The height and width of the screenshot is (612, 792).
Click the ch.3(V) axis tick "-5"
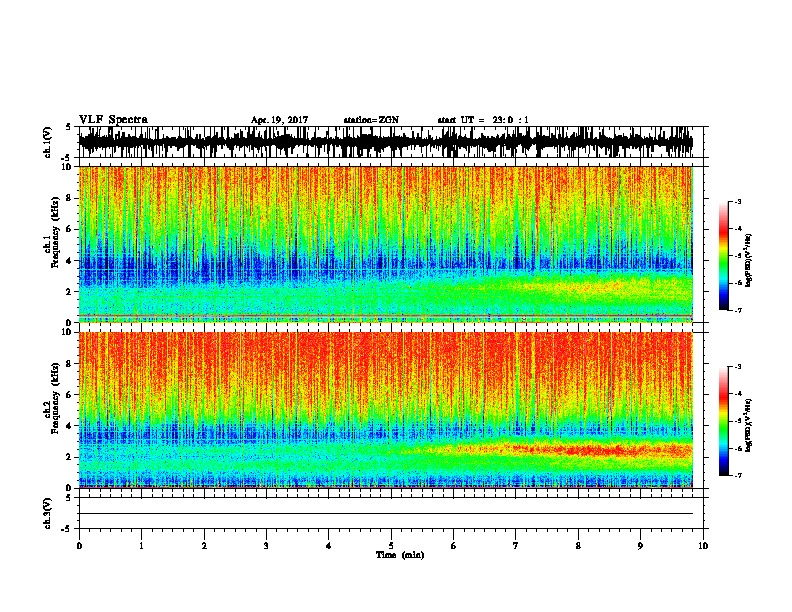(x=67, y=529)
